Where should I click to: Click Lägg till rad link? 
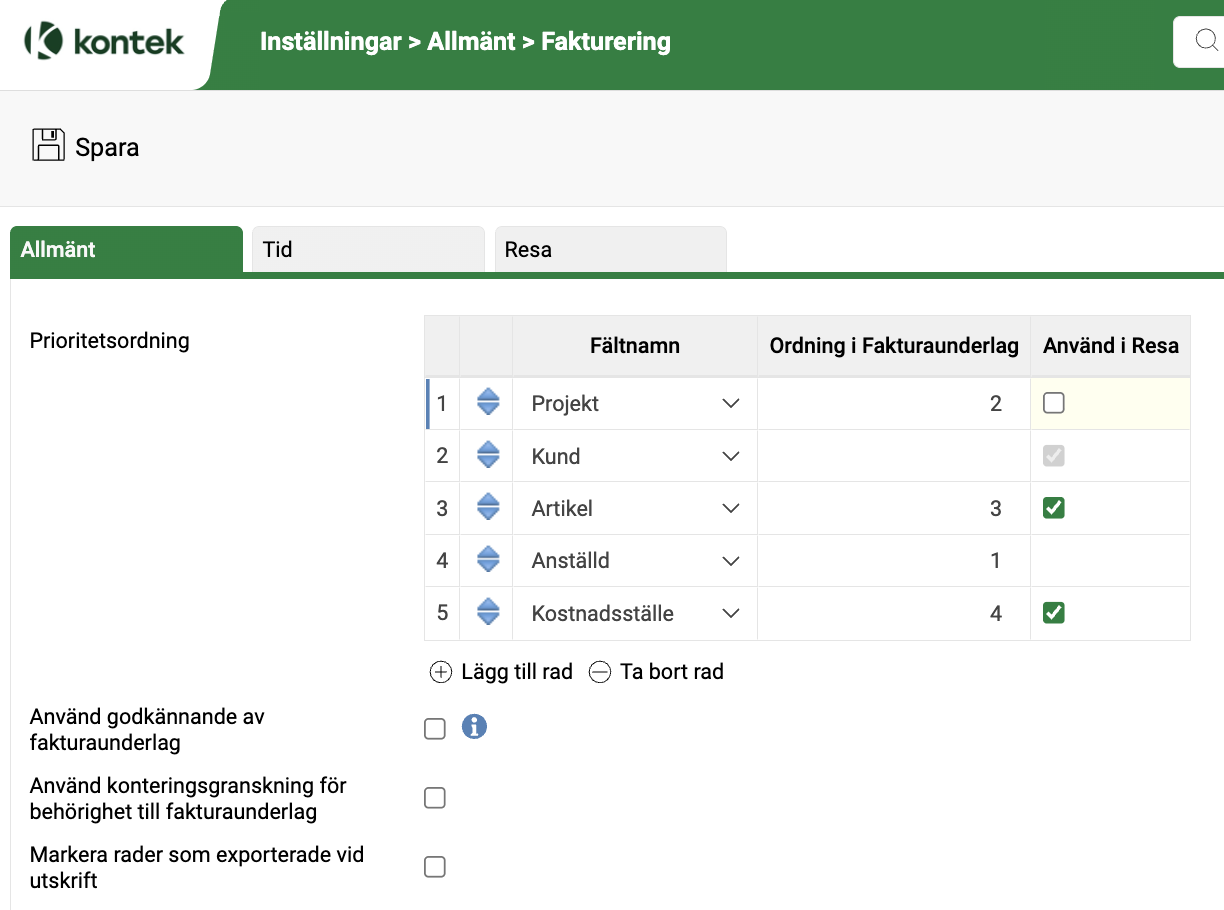point(517,672)
